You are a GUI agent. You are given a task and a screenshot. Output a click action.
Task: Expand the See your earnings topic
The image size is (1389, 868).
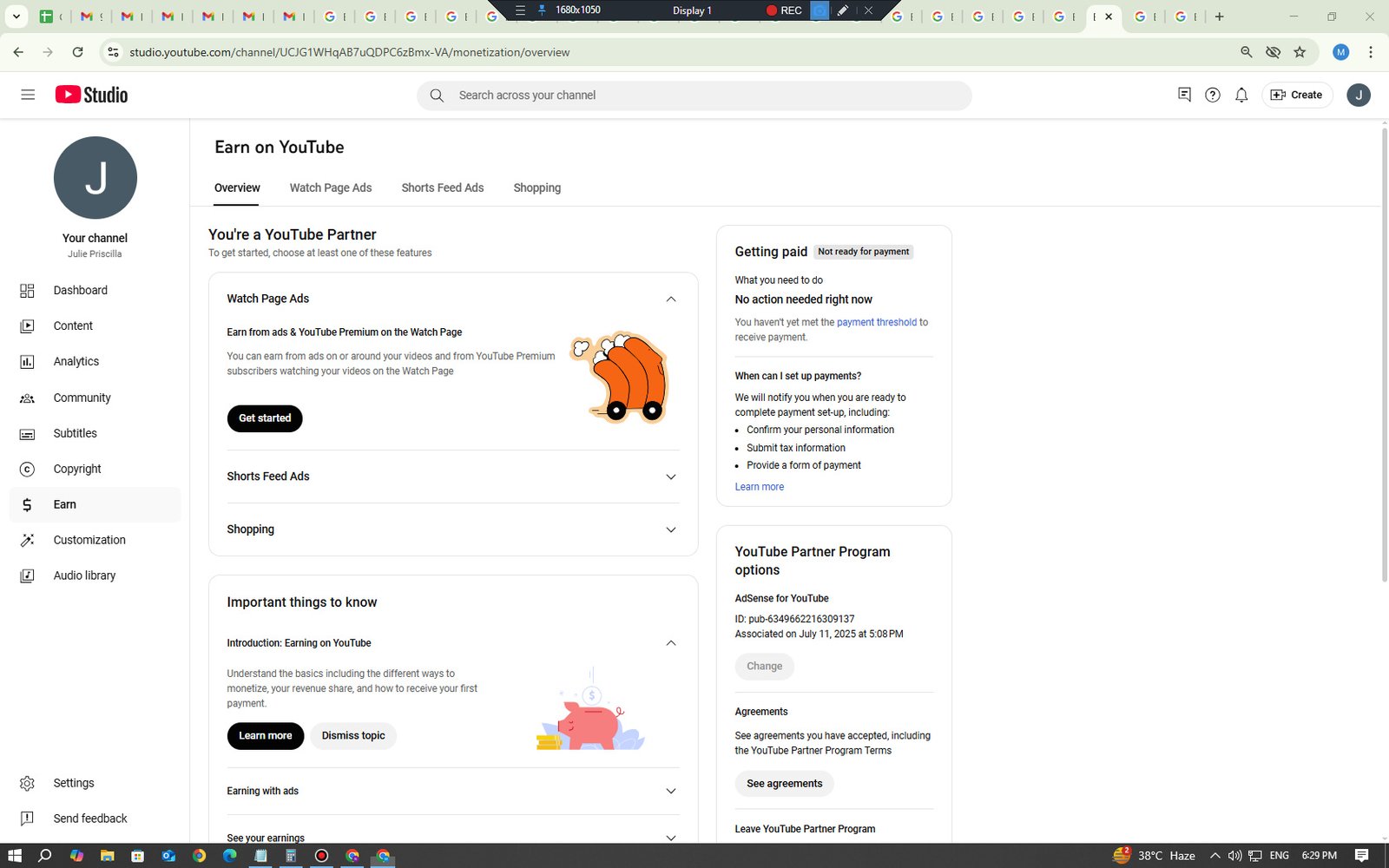(670, 838)
